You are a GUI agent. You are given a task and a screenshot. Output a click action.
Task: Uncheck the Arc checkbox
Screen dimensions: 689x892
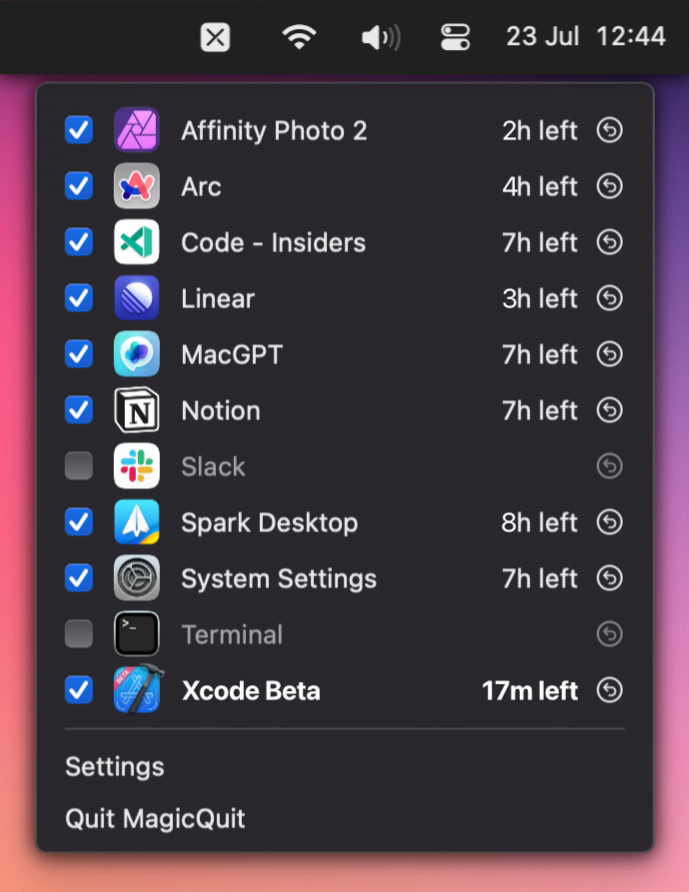pos(79,186)
